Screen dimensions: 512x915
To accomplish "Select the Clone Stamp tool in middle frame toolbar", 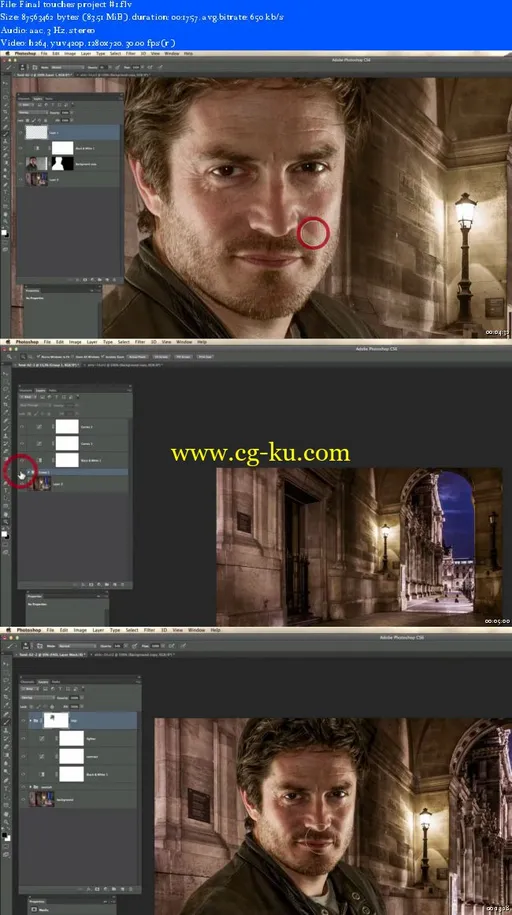I will point(6,436).
